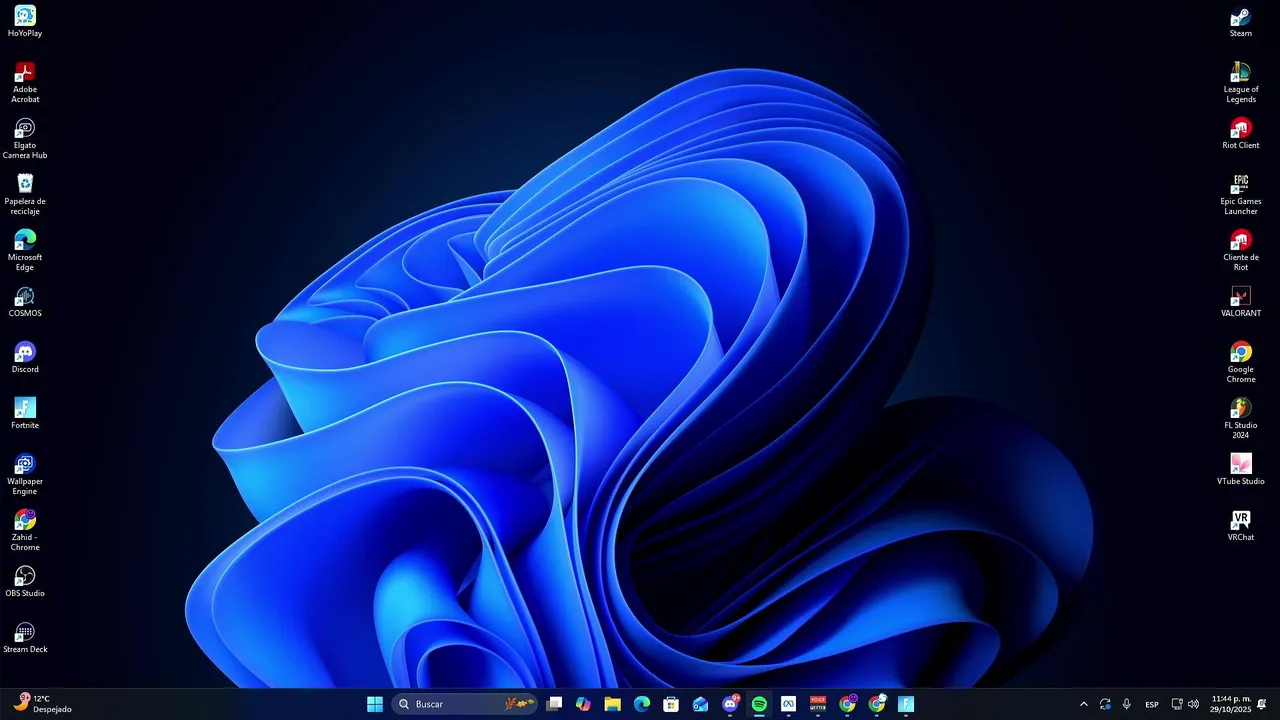Select the Google Chrome desktop shortcut
The height and width of the screenshot is (720, 1280).
point(1241,362)
